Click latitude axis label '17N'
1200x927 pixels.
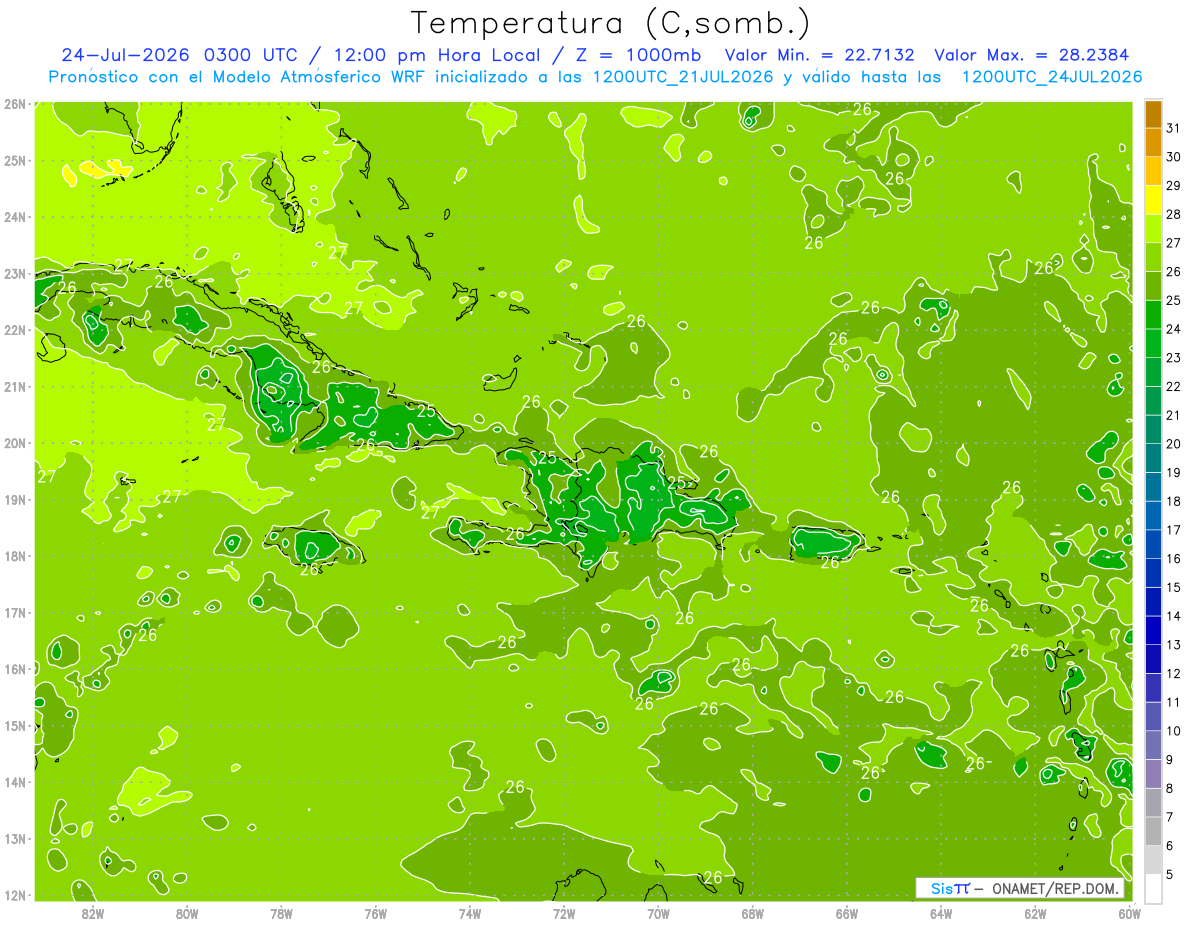[x=14, y=613]
